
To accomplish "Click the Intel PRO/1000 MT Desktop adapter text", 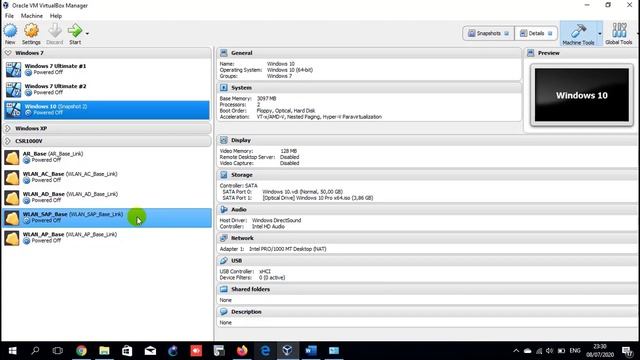I will click(287, 249).
